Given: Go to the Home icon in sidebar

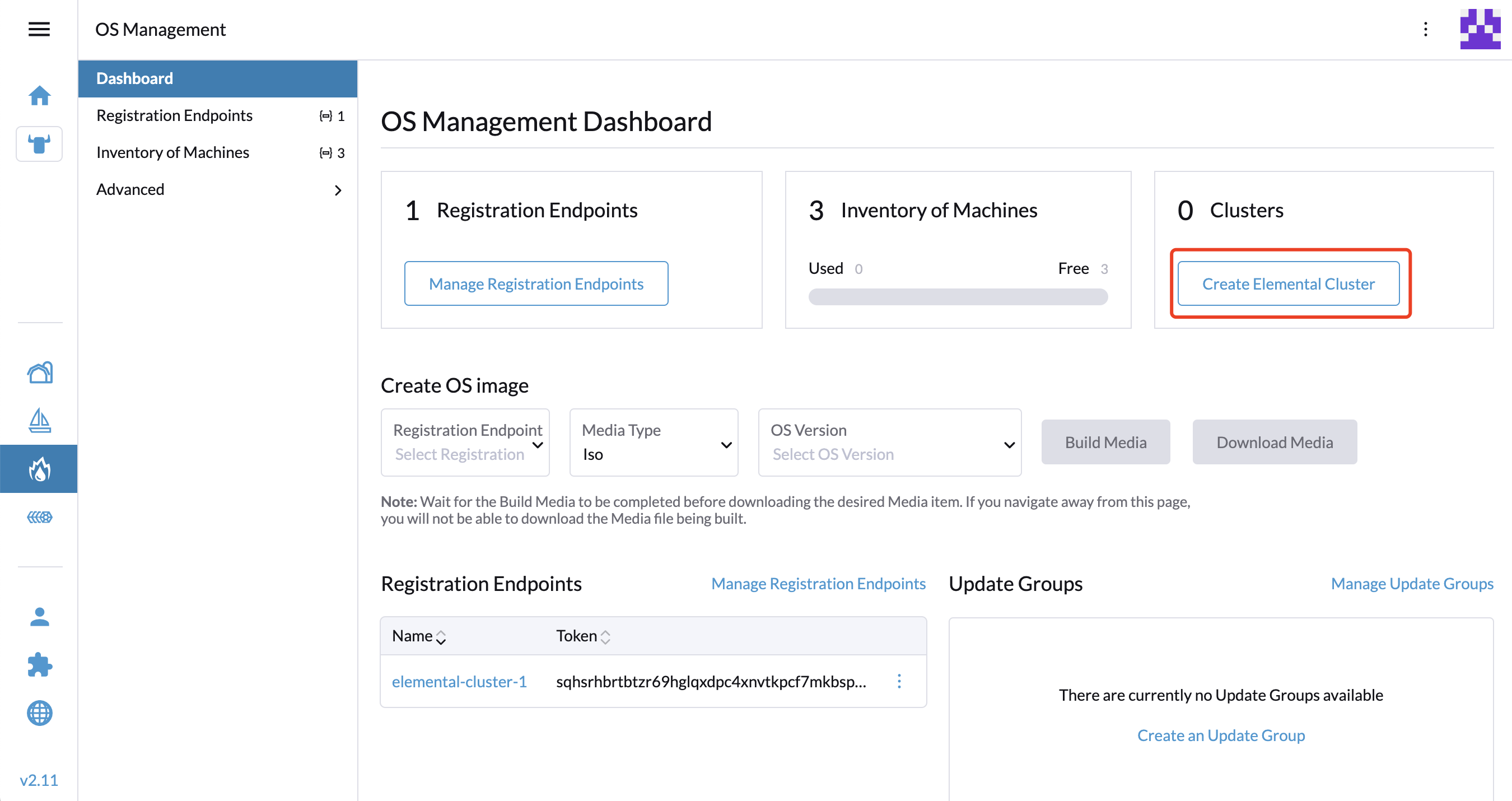Looking at the screenshot, I should coord(39,95).
